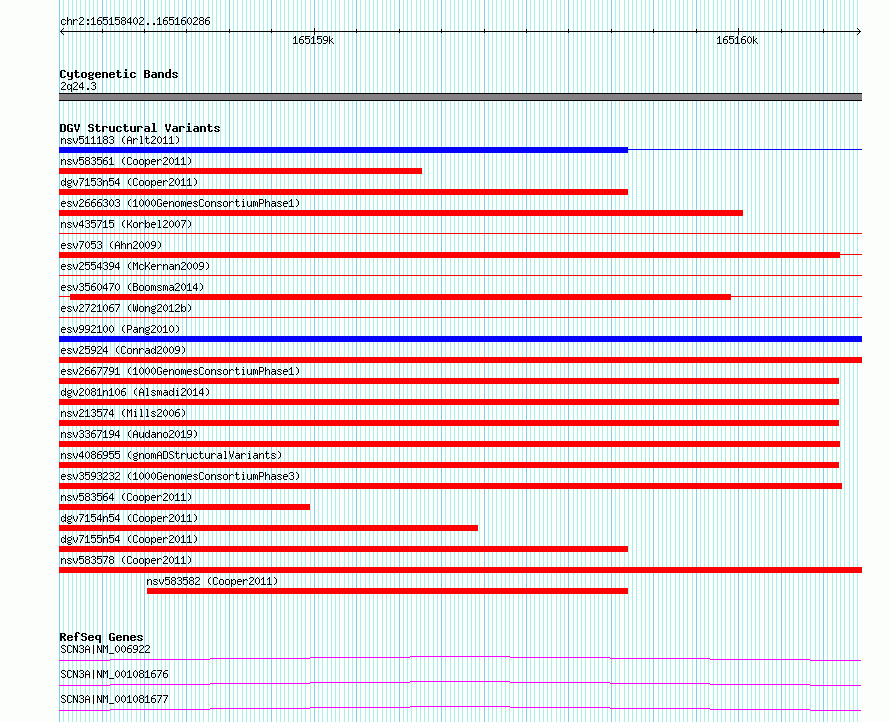The width and height of the screenshot is (890, 722).
Task: Click esv2667791 (1000GenomesConsortiumPhase1) label
Action: pyautogui.click(x=180, y=371)
